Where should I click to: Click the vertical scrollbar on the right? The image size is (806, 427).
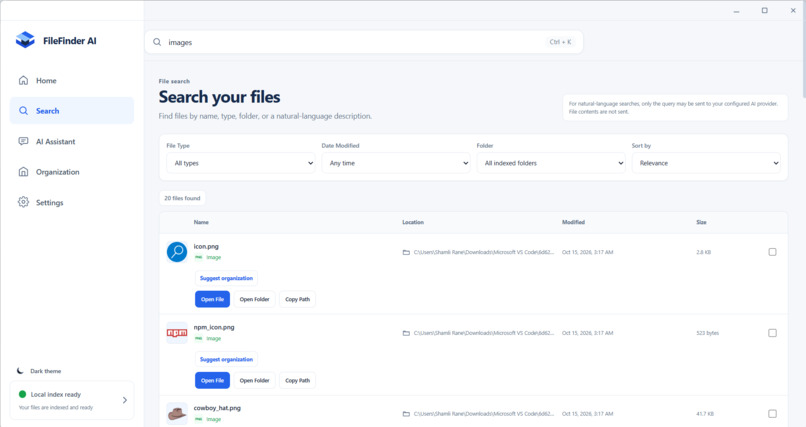click(803, 49)
